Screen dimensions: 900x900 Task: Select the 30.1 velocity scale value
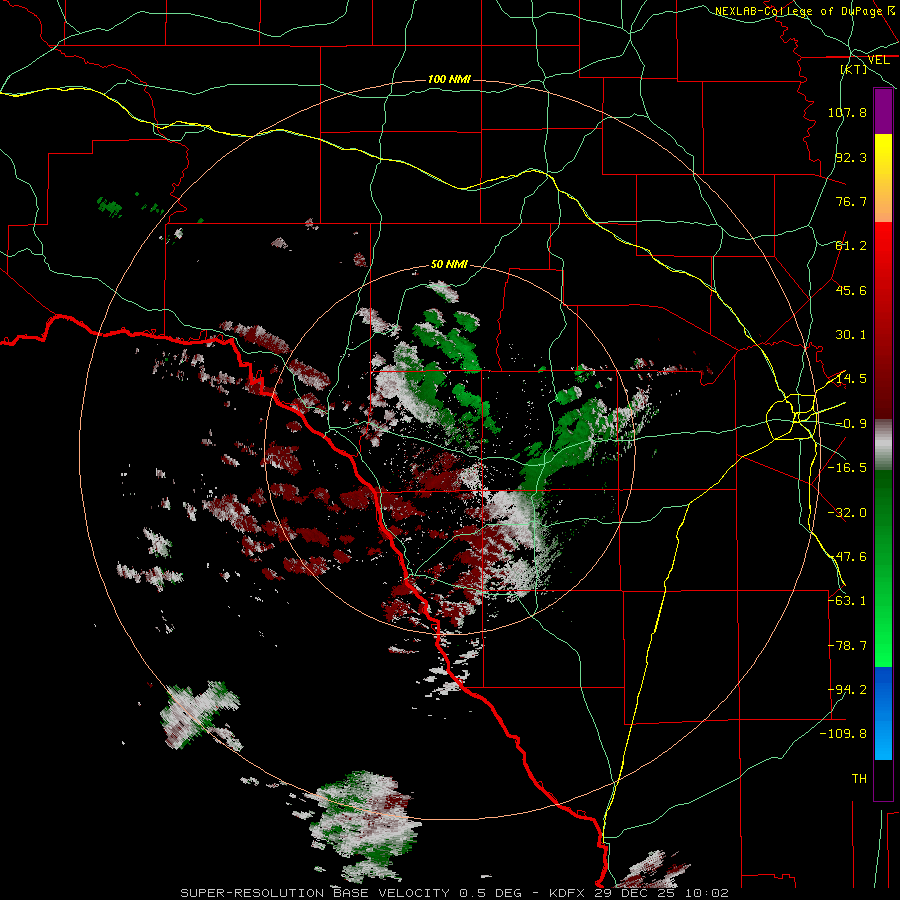coord(851,335)
